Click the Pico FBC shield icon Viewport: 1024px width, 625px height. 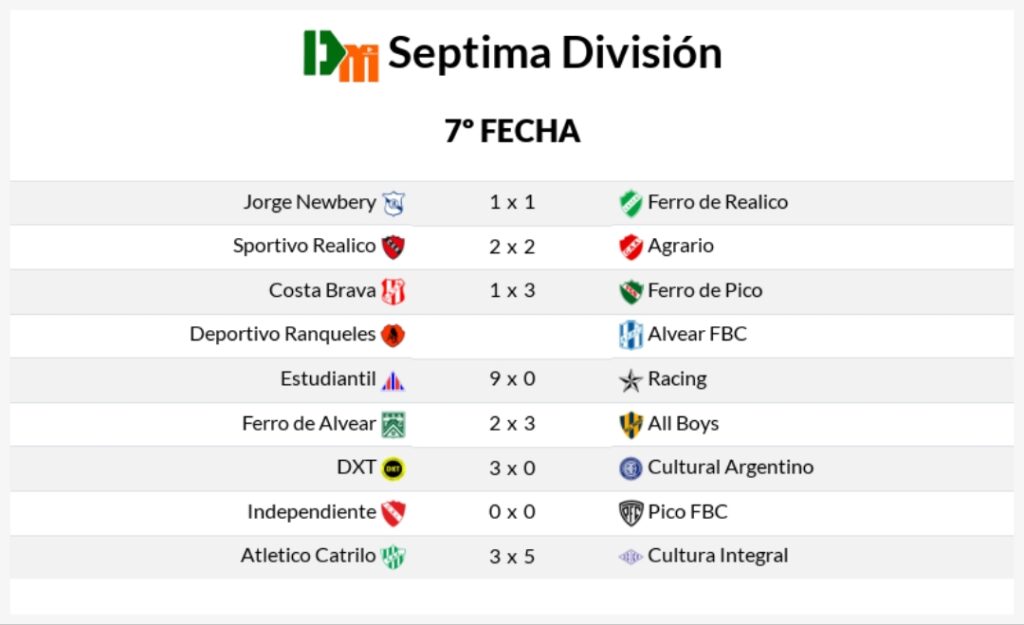coord(631,513)
